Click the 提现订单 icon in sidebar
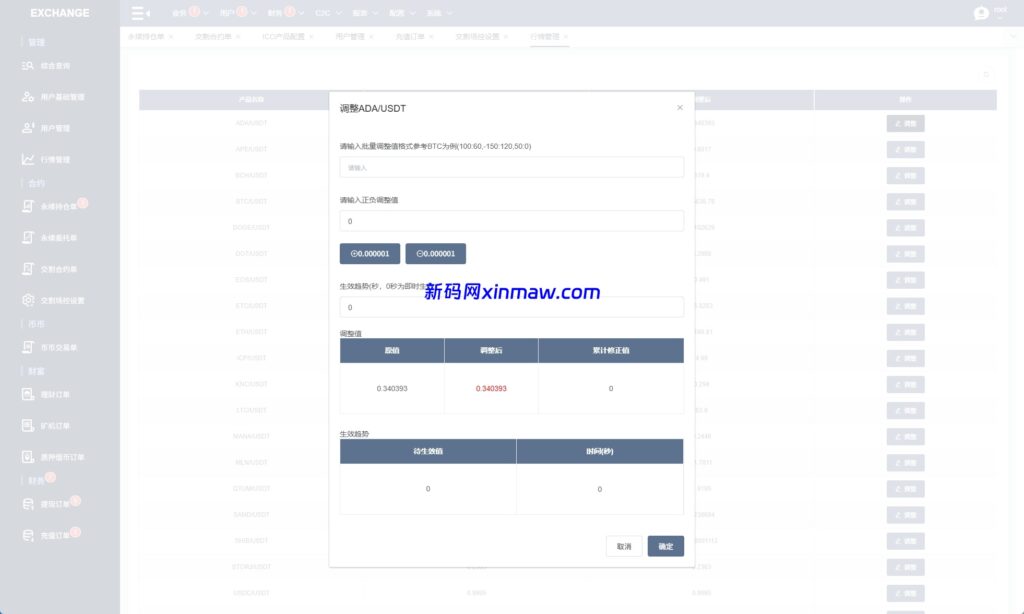This screenshot has width=1024, height=614. click(28, 504)
